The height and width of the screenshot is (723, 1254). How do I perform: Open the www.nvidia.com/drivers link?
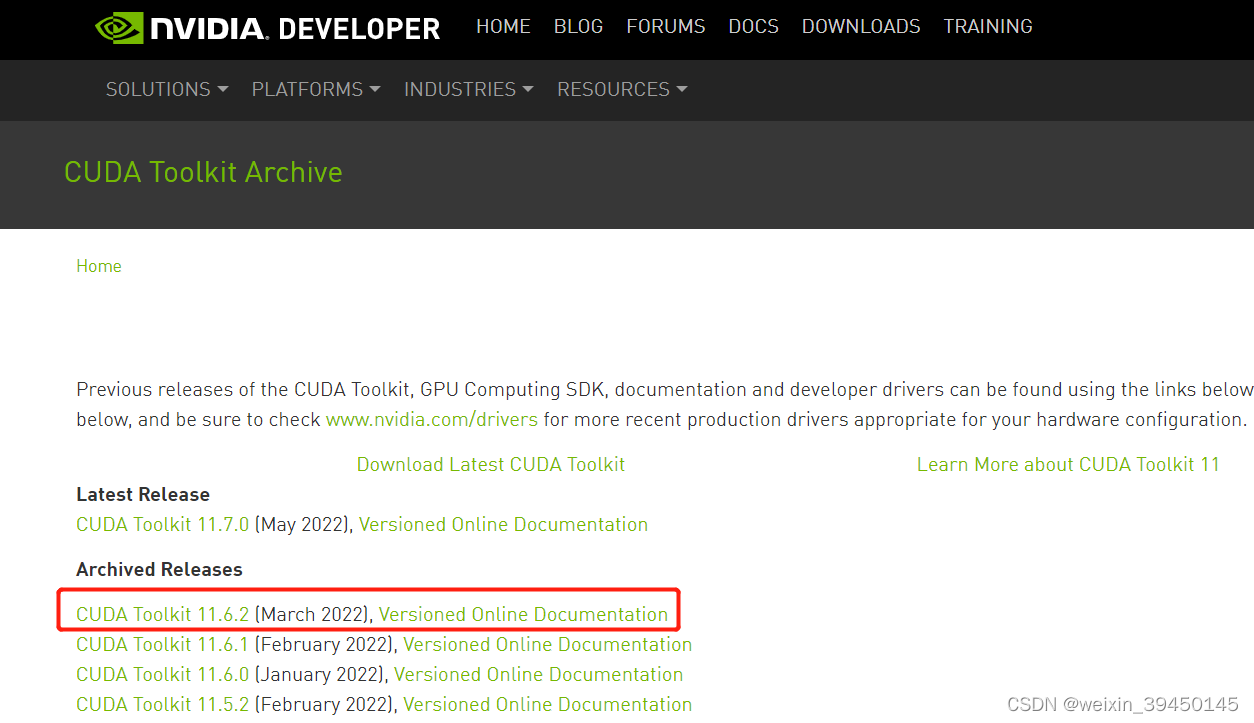pos(432,420)
